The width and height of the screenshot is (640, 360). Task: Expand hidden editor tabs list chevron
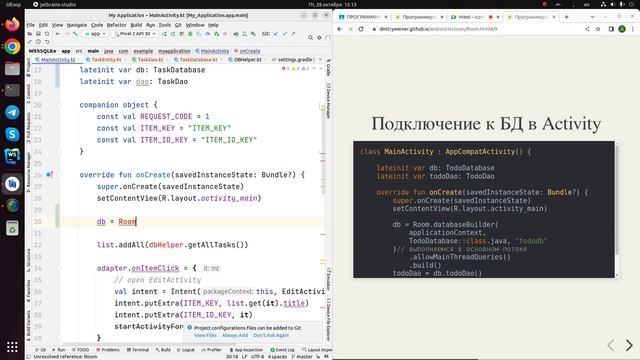pyautogui.click(x=320, y=60)
